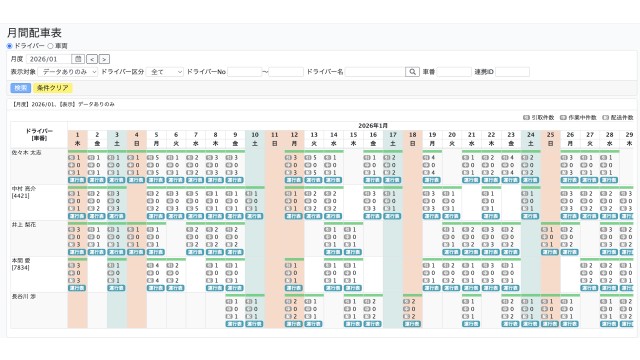Click the 車番 input field
Screen dimensions: 640x360
454,72
